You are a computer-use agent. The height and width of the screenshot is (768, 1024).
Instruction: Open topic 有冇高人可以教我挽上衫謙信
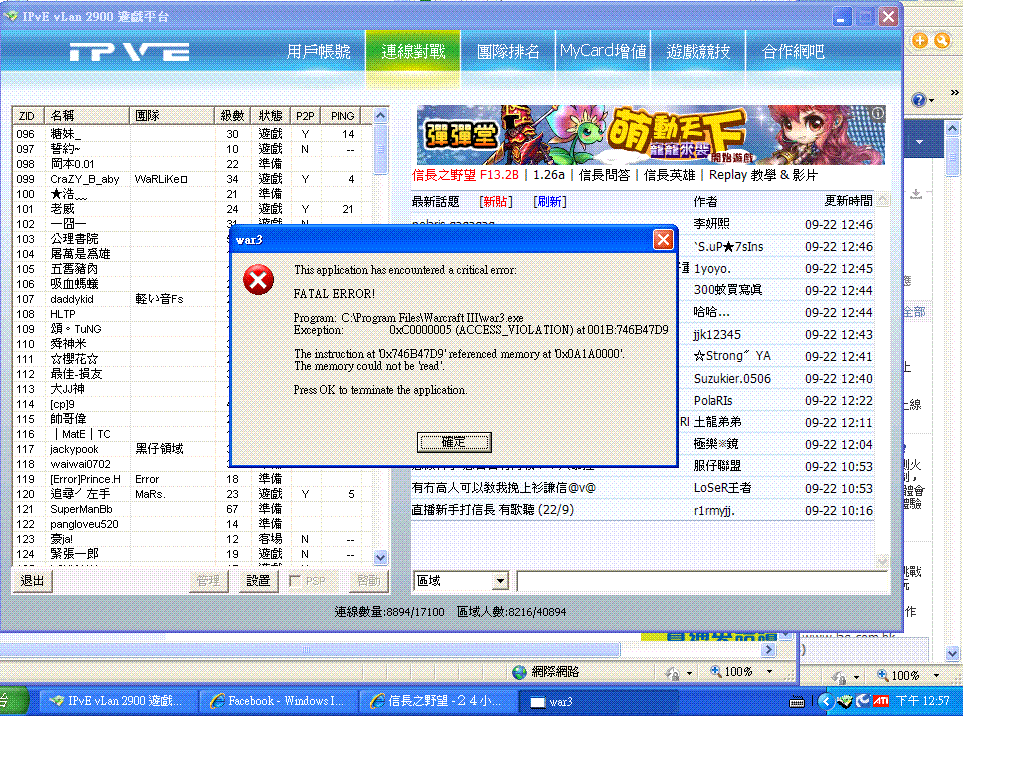click(503, 488)
